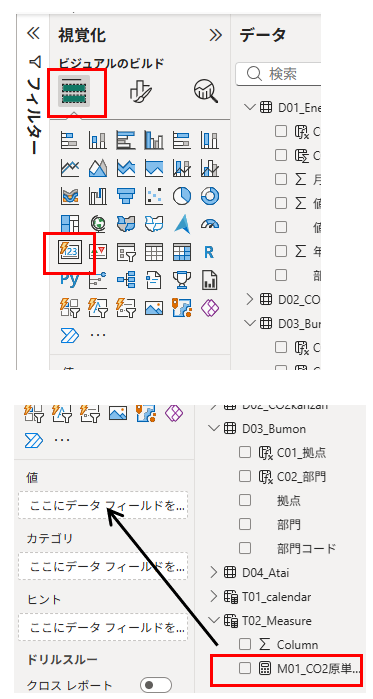
Task: Select the stacked bar chart visual
Action: (69, 140)
